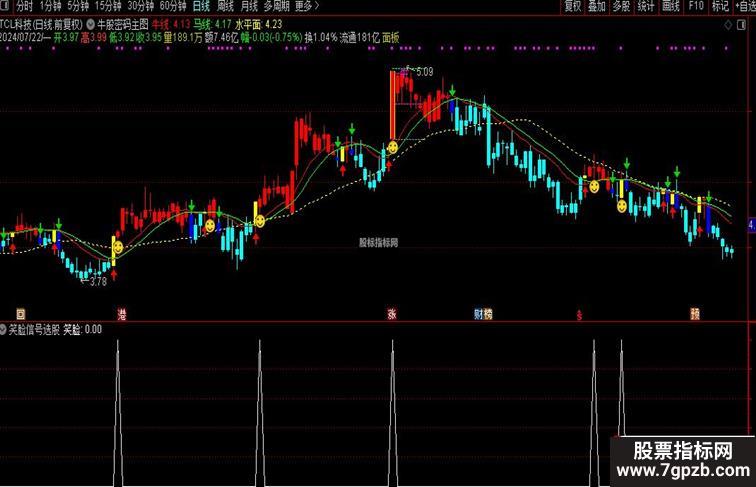756x487 pixels.
Task: Click the window square icon beside the diamond
Action: point(742,25)
